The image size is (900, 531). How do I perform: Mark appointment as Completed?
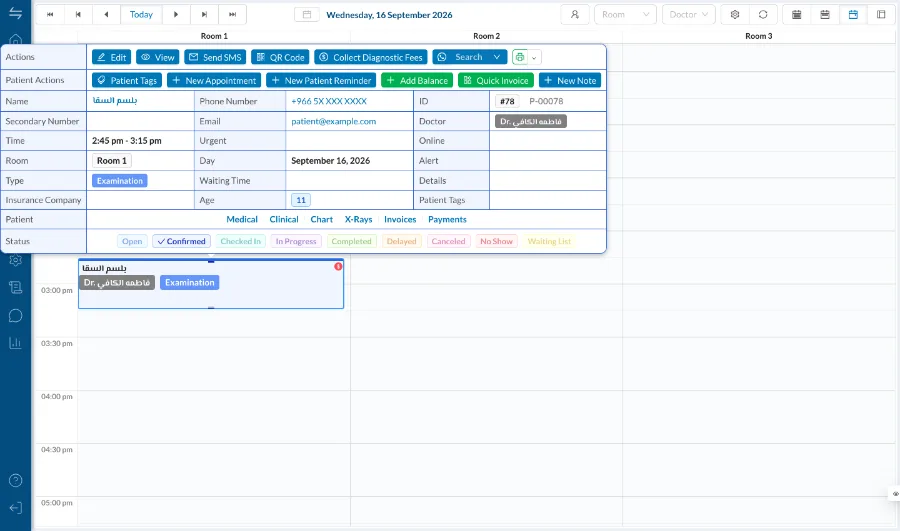pyautogui.click(x=351, y=241)
